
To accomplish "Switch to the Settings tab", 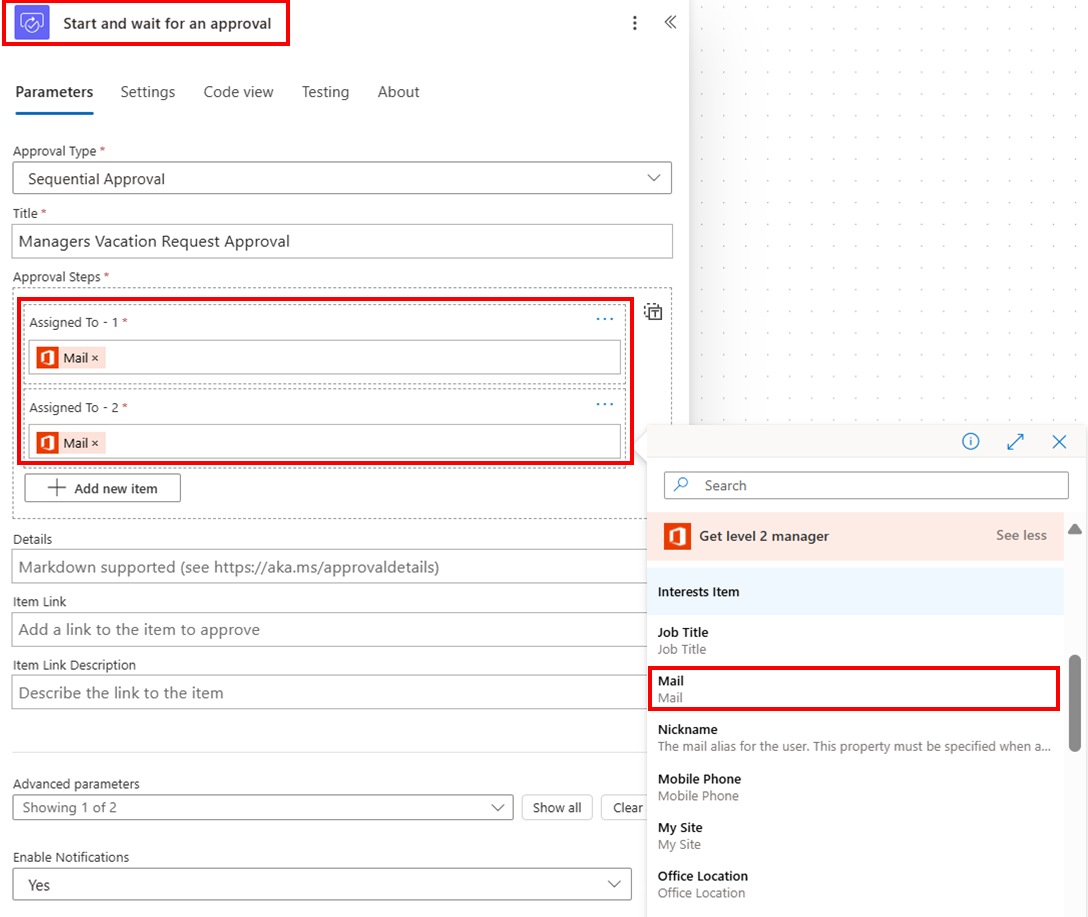I will coord(147,92).
